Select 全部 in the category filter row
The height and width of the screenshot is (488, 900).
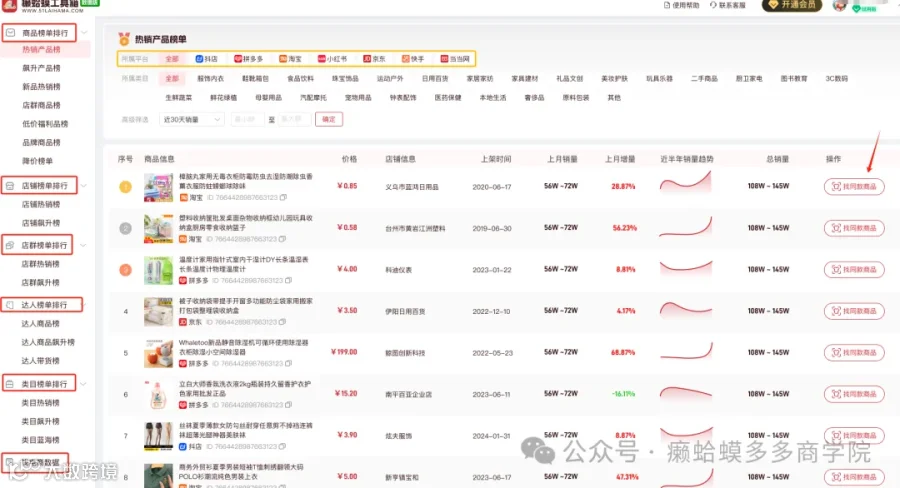pyautogui.click(x=172, y=79)
